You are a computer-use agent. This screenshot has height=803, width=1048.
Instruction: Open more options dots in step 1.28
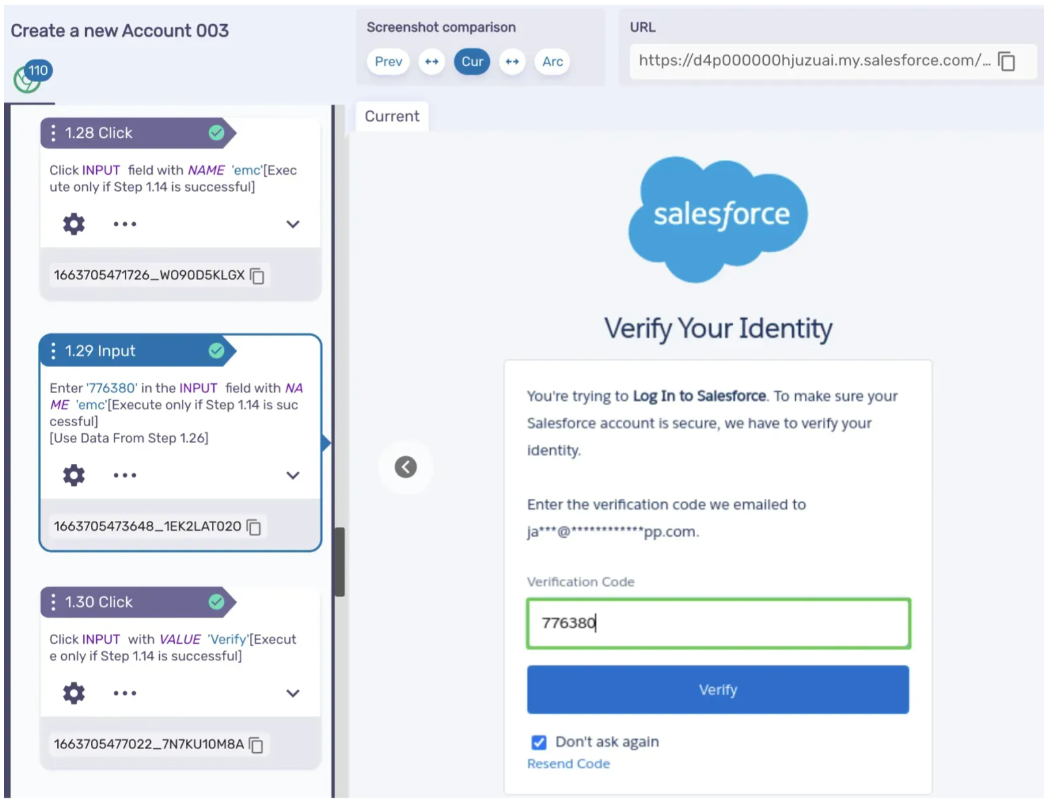[125, 224]
